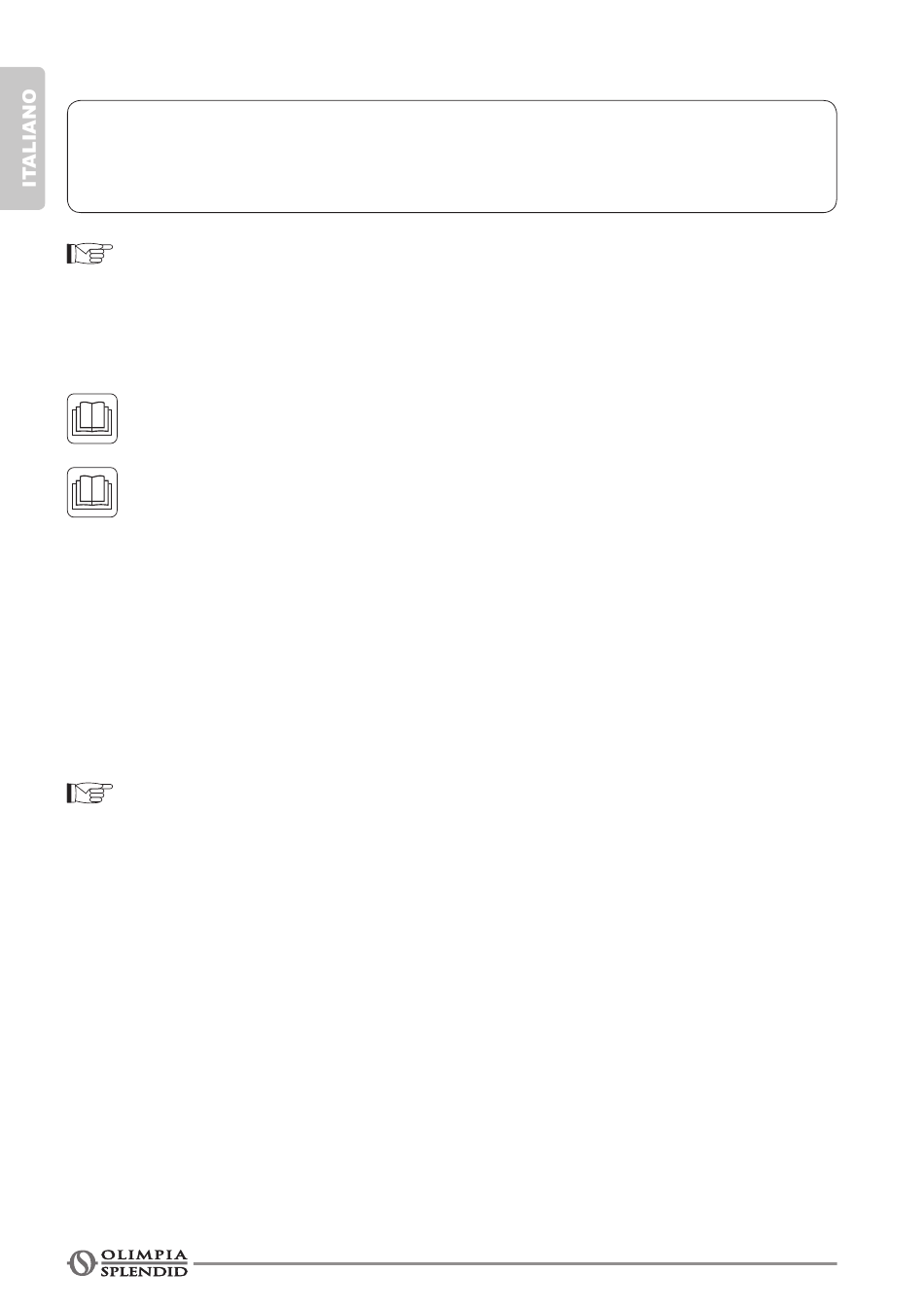Viewport: 924px width, 1308px height.
Task: Click the cuff of the first pointing hand
Action: pos(70,256)
